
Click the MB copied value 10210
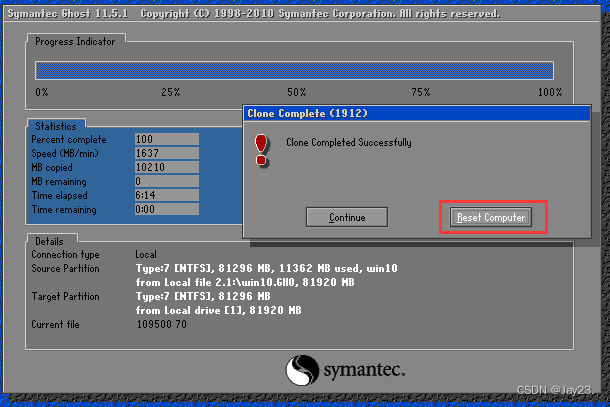click(167, 167)
